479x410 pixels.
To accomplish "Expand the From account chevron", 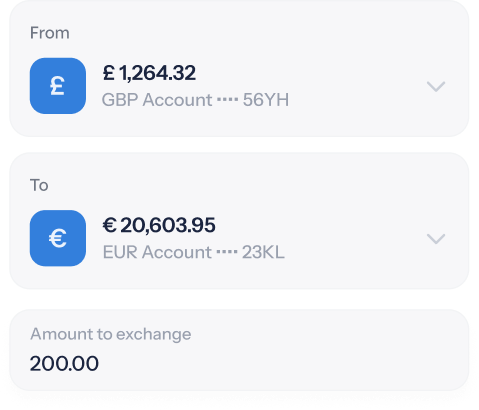I will (436, 87).
